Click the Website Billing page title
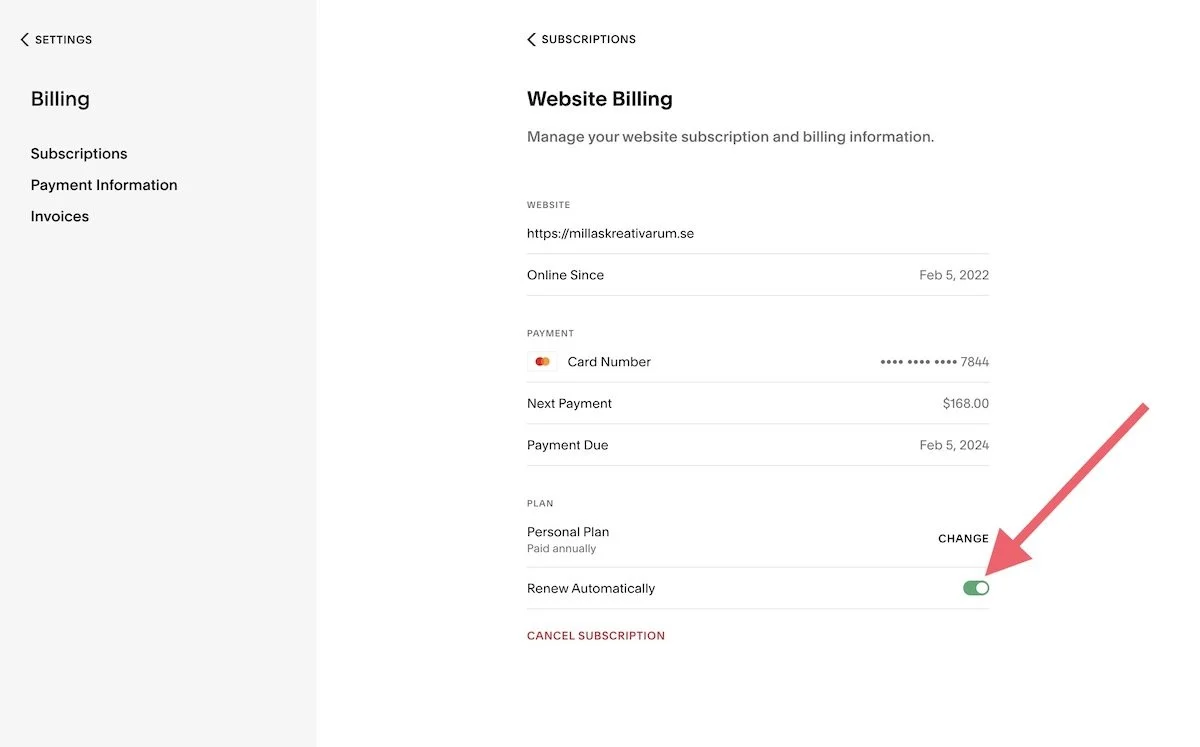The width and height of the screenshot is (1200, 747). click(x=599, y=98)
